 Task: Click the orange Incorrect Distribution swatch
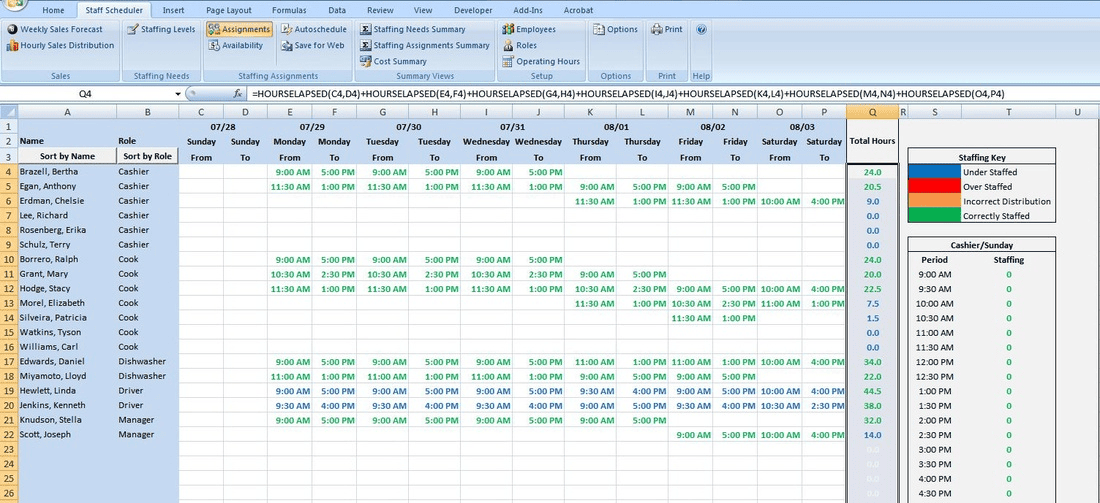point(934,201)
